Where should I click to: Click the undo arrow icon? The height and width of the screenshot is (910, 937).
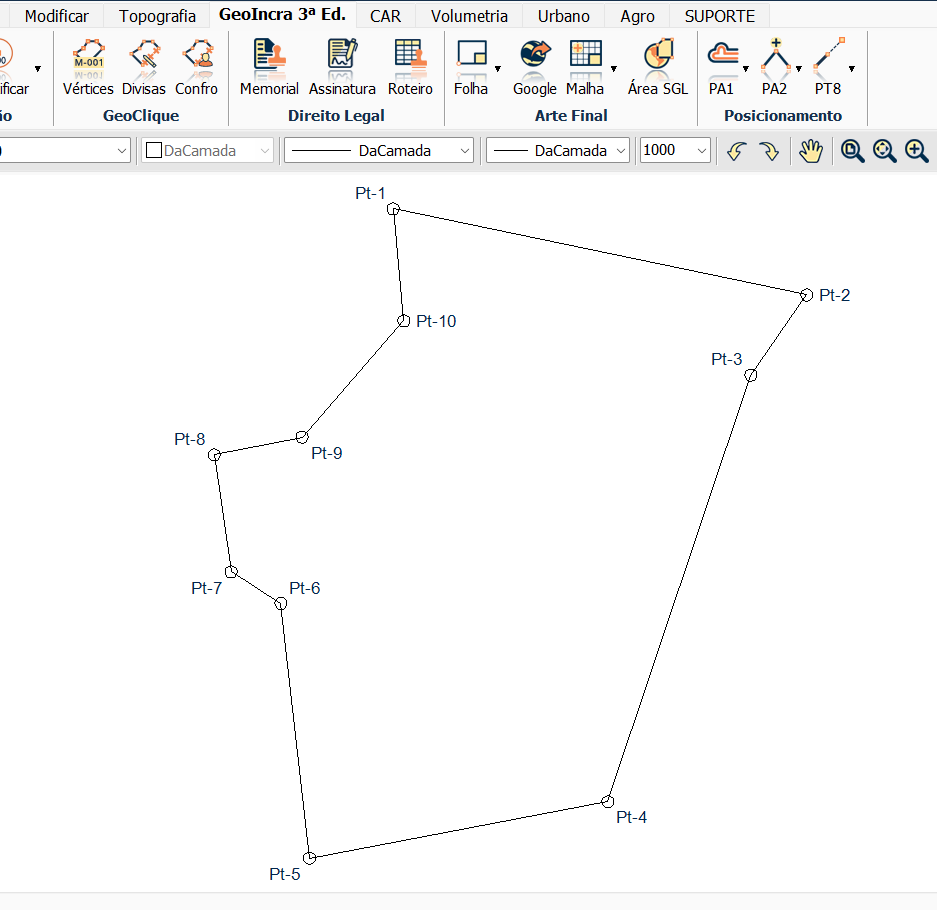click(736, 151)
